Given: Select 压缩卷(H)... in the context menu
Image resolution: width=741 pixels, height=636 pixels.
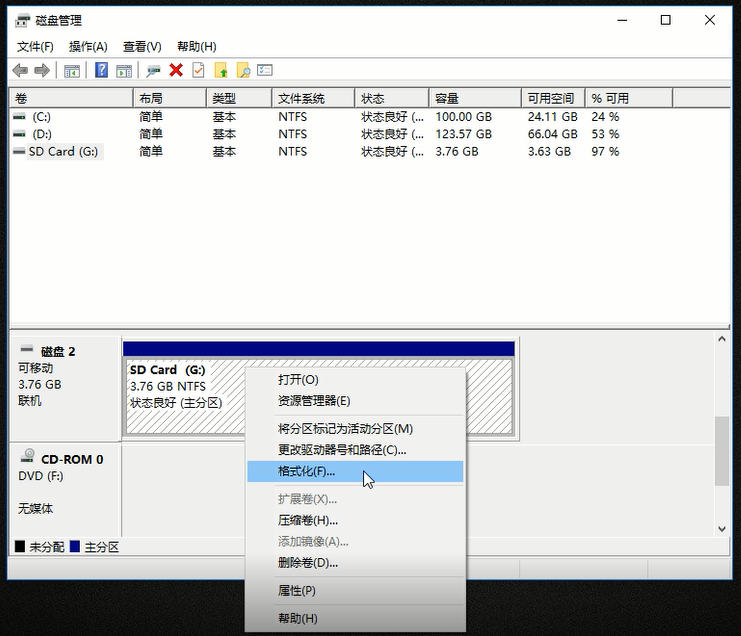Looking at the screenshot, I should pyautogui.click(x=308, y=520).
